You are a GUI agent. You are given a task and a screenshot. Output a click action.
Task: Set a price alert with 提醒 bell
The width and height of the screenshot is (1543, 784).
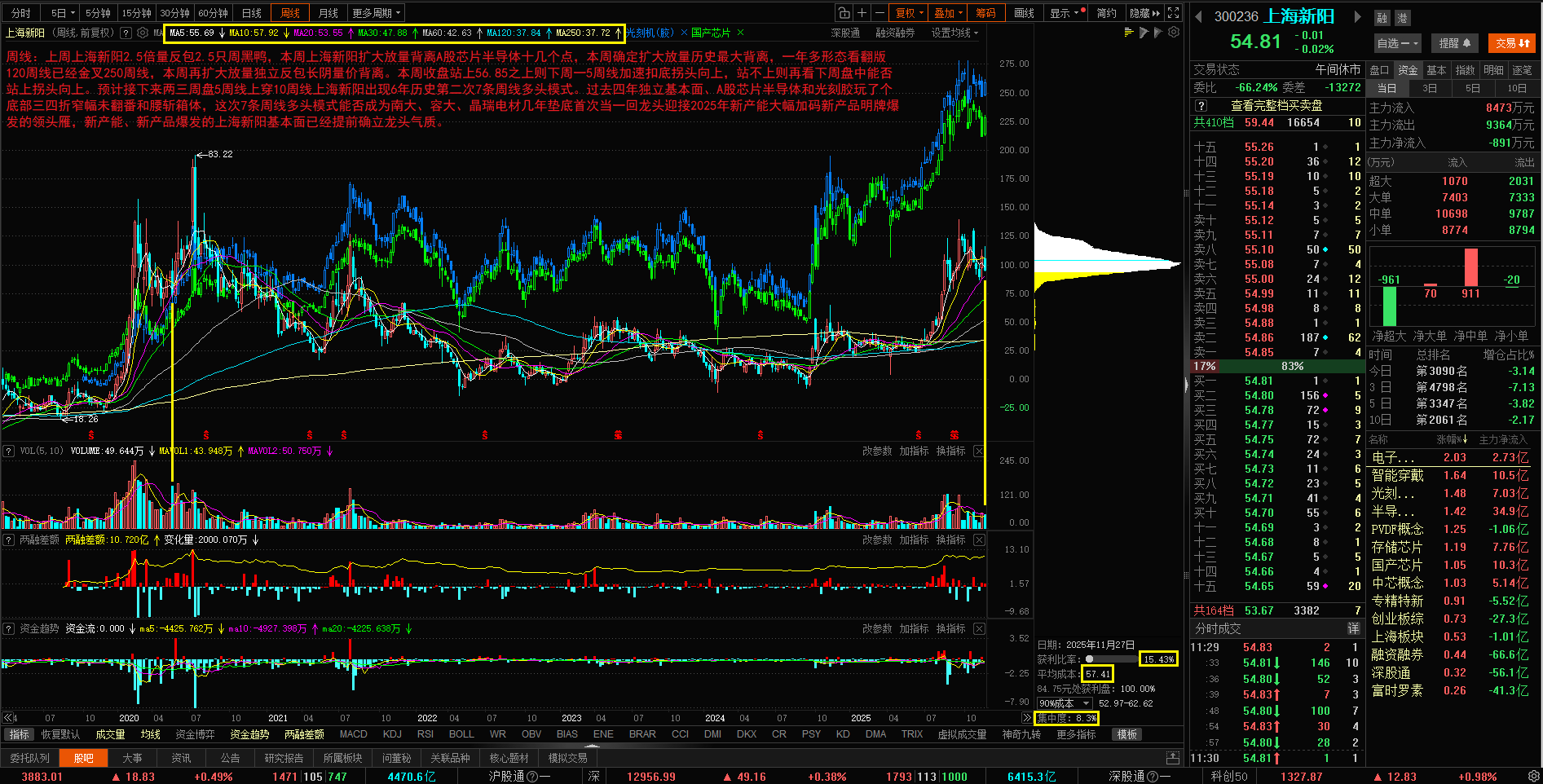1455,43
